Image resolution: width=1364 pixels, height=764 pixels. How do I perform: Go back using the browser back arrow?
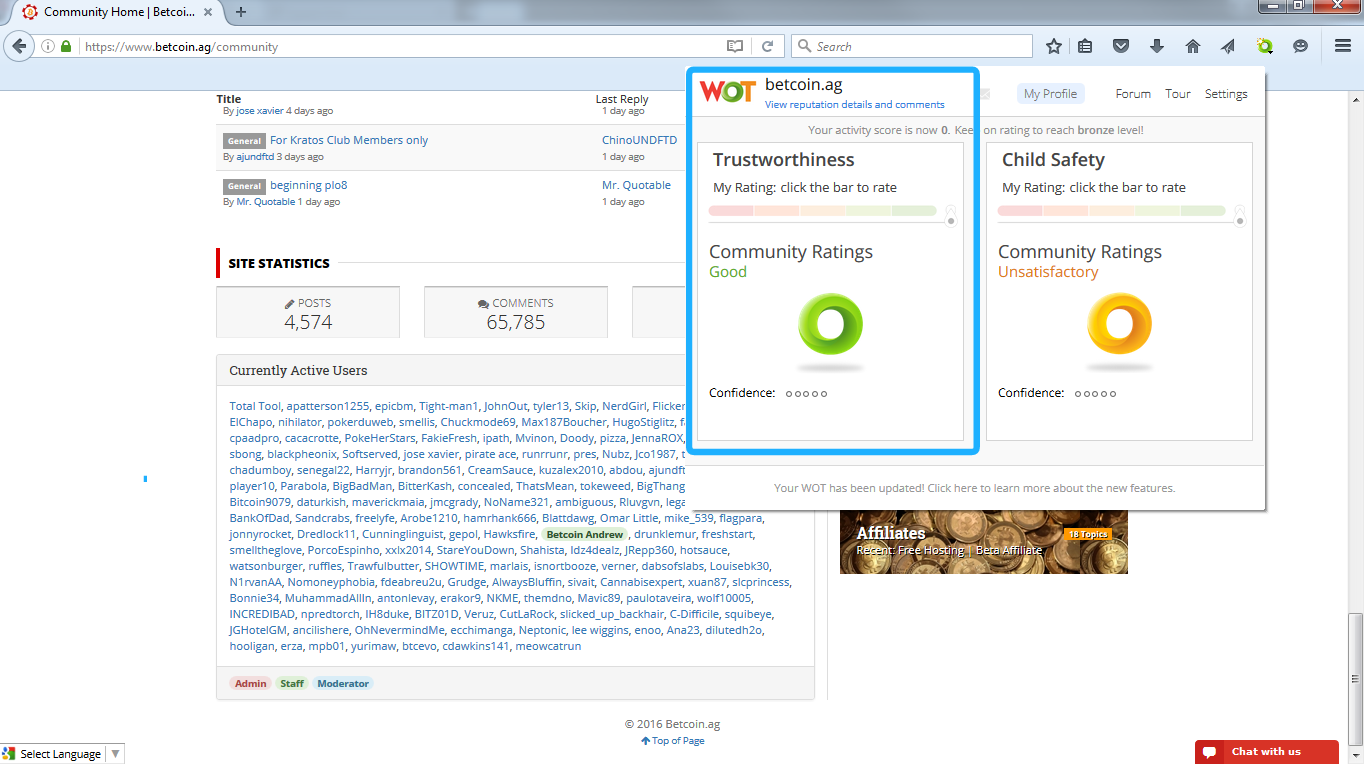18,46
